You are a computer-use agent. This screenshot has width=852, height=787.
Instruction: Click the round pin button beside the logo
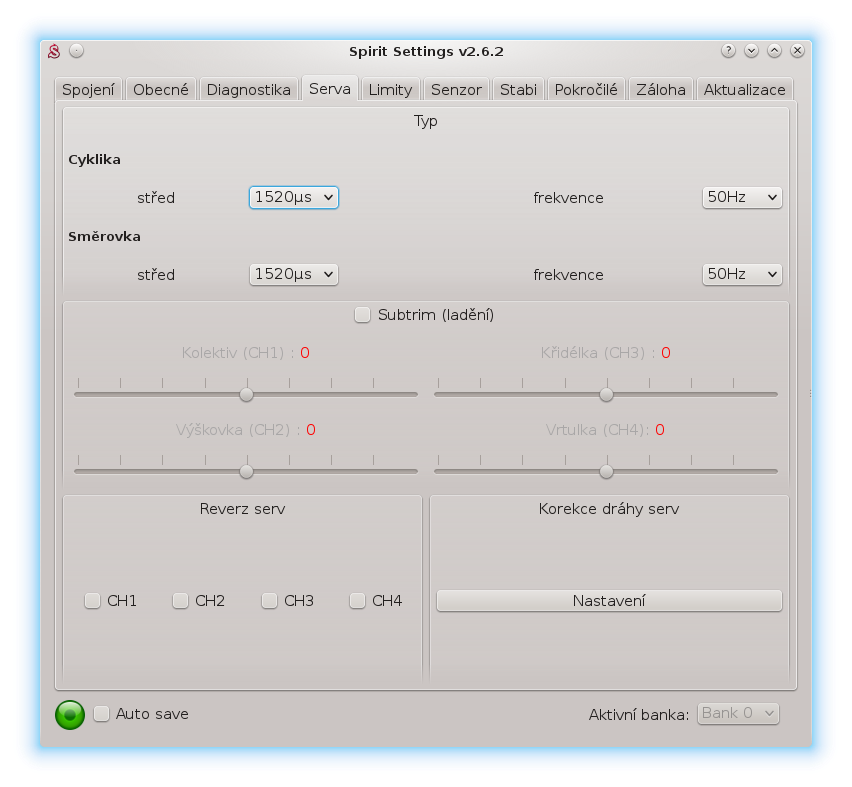(77, 51)
